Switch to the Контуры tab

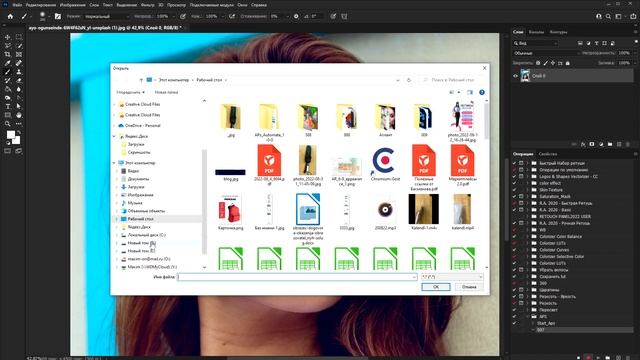pyautogui.click(x=558, y=32)
